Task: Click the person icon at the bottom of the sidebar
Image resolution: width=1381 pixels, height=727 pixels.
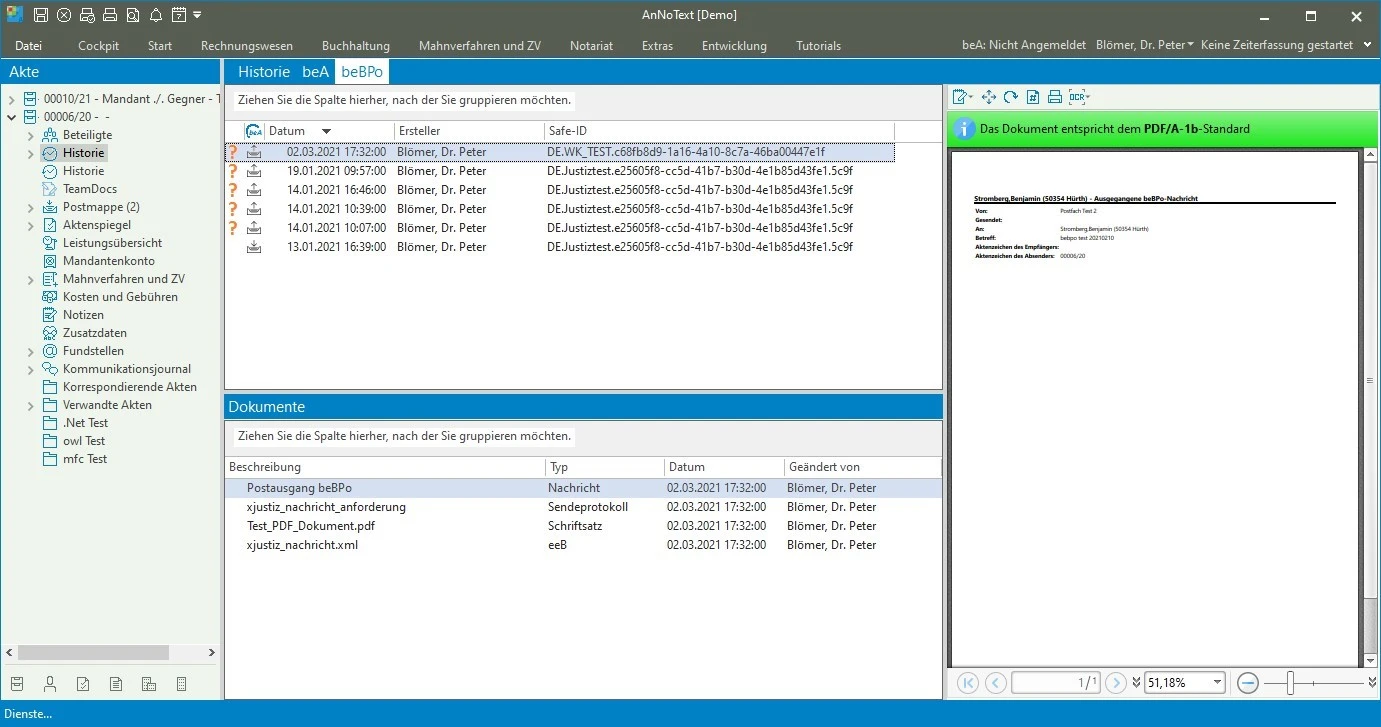Action: (50, 684)
